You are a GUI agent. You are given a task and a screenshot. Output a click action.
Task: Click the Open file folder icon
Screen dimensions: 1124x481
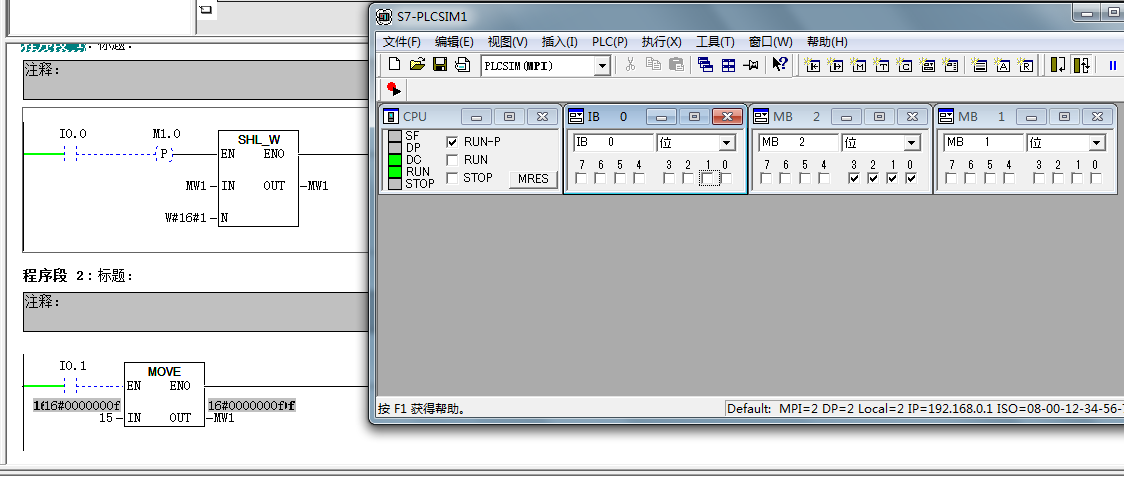(x=417, y=65)
